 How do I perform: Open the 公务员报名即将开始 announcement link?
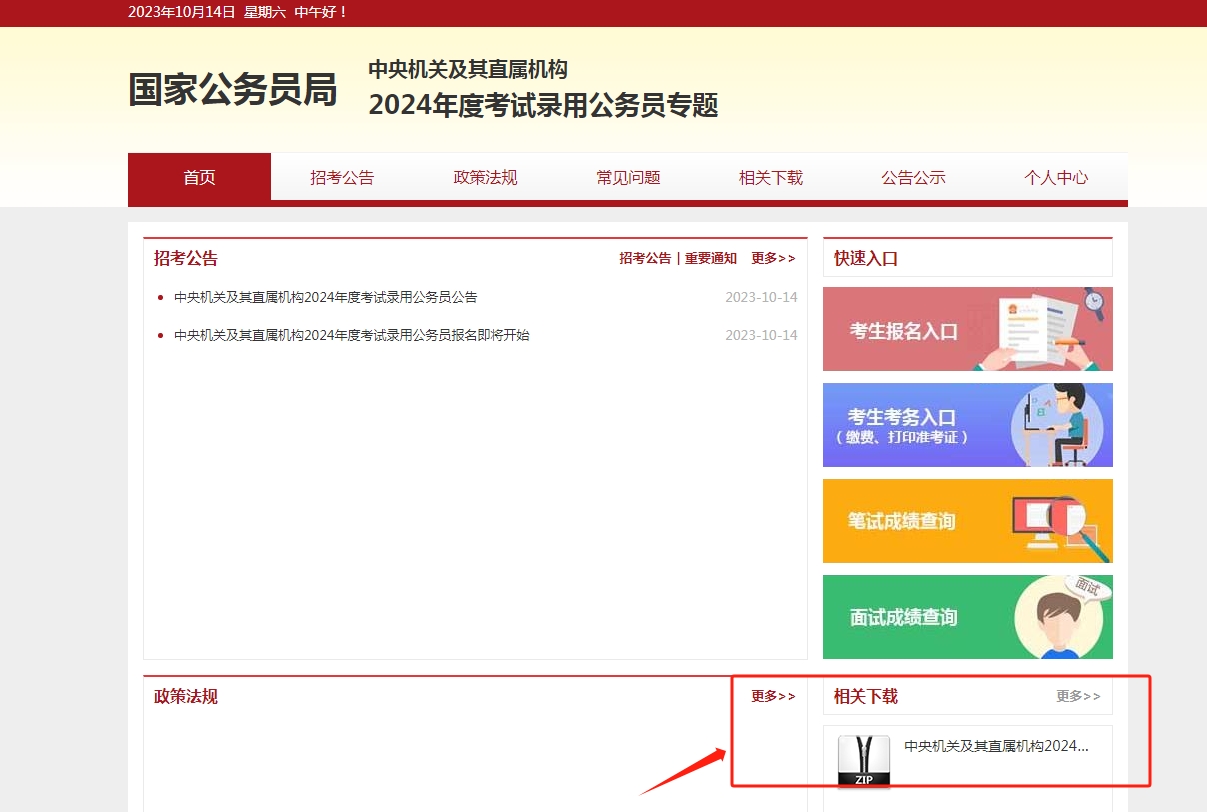[351, 335]
